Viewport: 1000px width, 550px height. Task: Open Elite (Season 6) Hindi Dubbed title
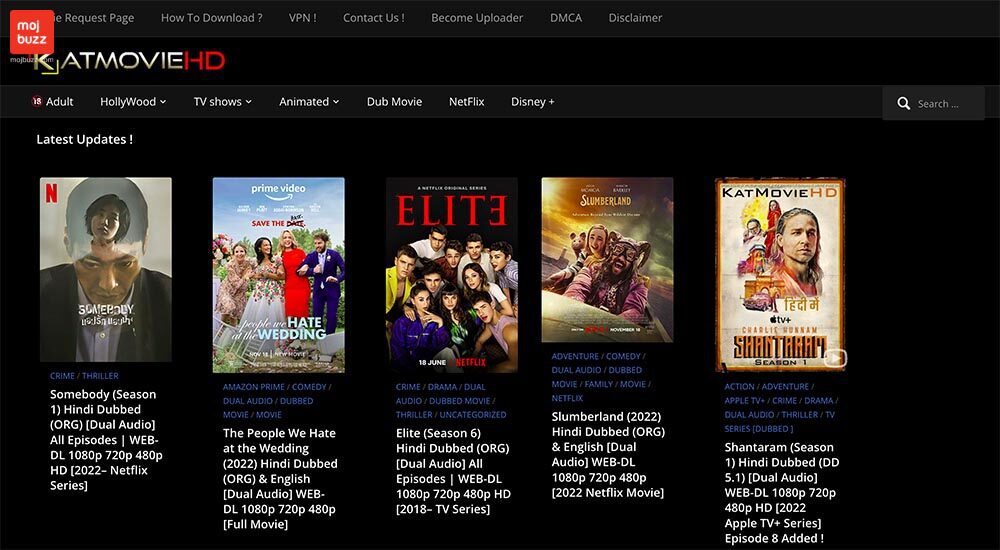coord(453,471)
